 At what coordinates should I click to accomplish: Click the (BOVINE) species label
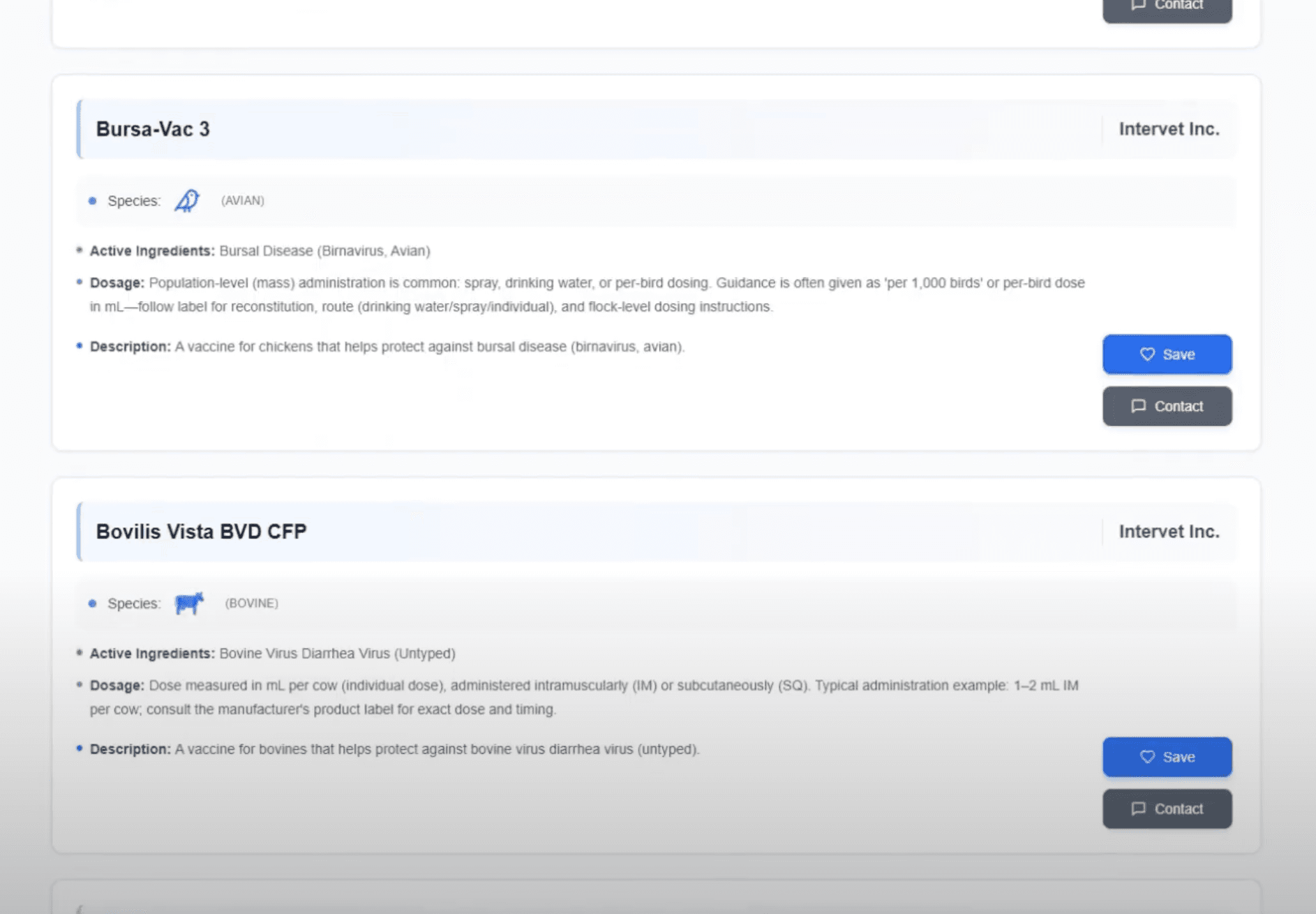pos(251,603)
